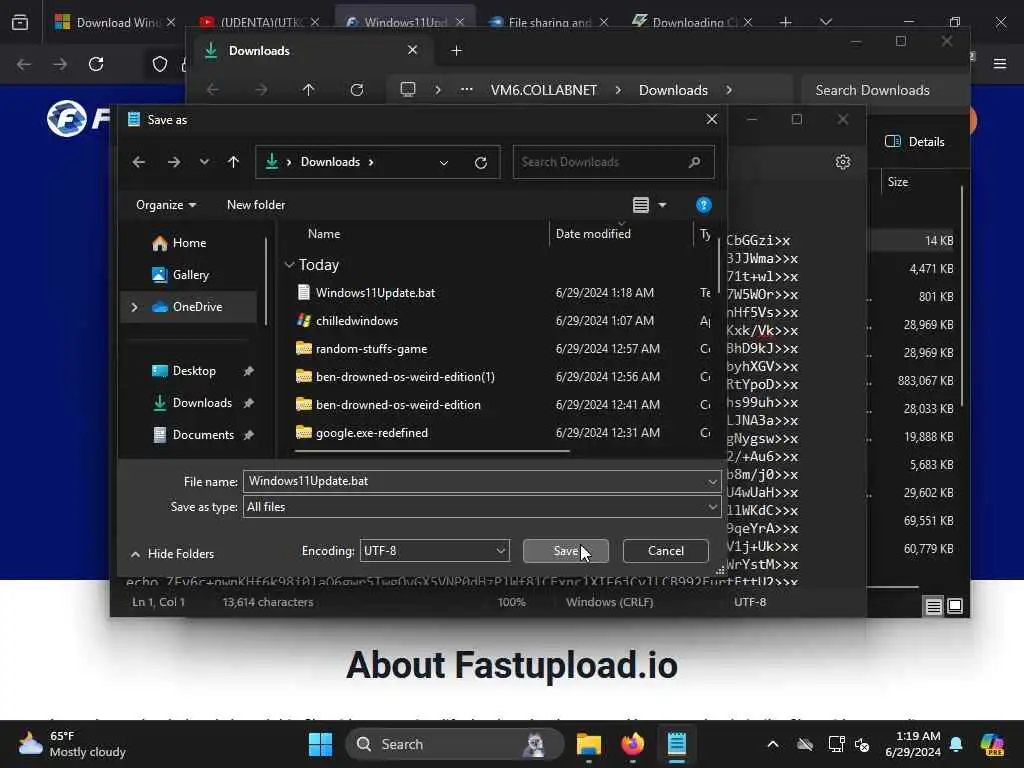The image size is (1024, 768).
Task: Collapse the Today group
Action: [x=289, y=265]
